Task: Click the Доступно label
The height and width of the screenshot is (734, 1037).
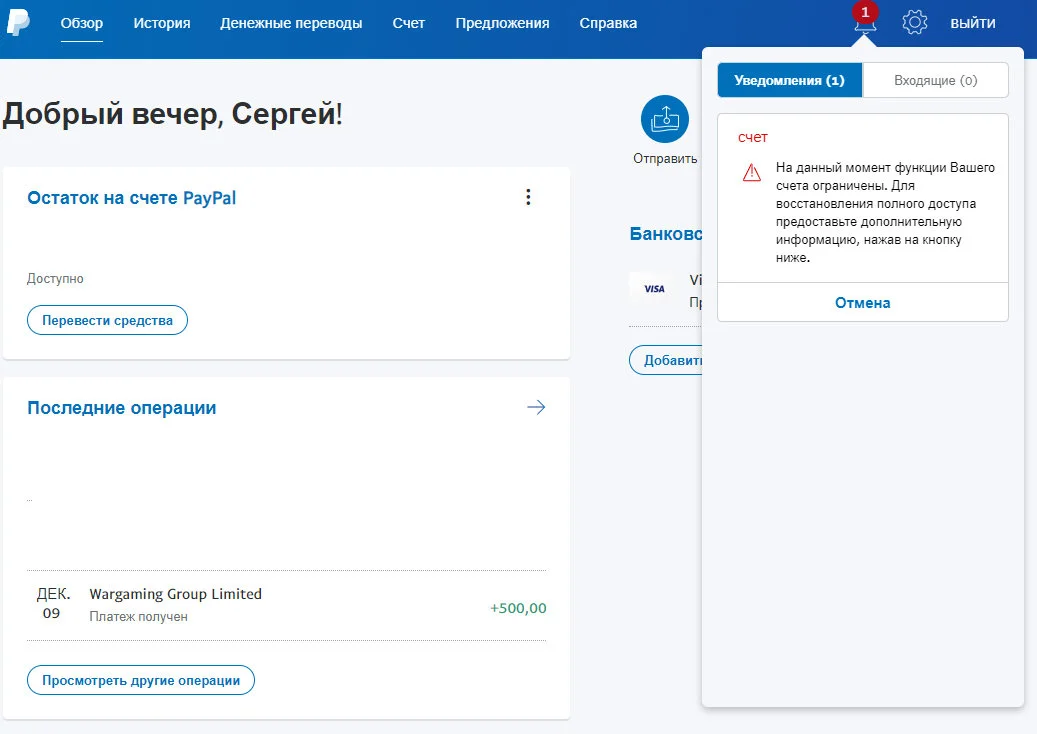Action: [55, 278]
